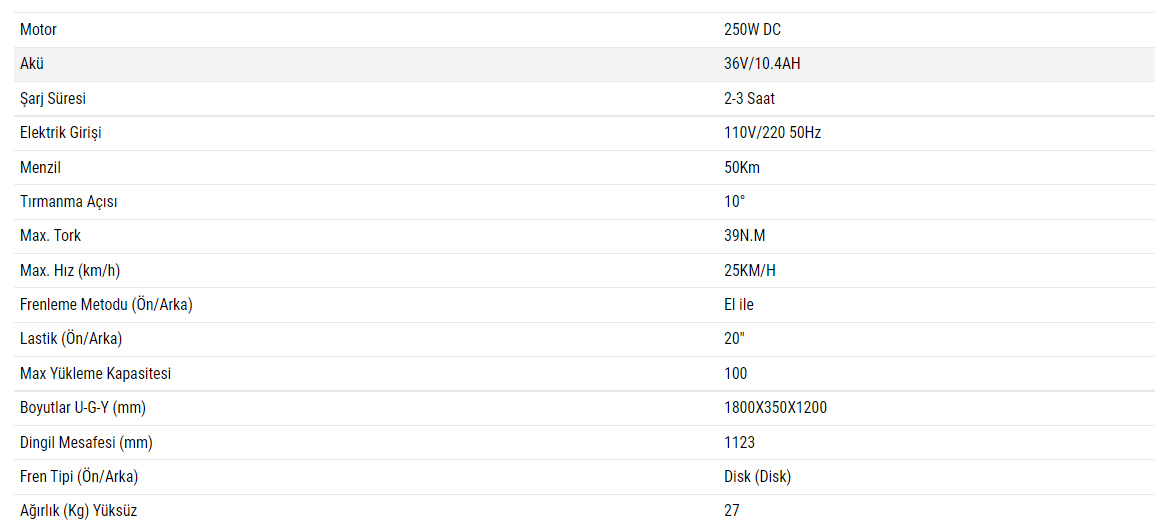The width and height of the screenshot is (1160, 527).
Task: Select the El ile value
Action: [739, 304]
